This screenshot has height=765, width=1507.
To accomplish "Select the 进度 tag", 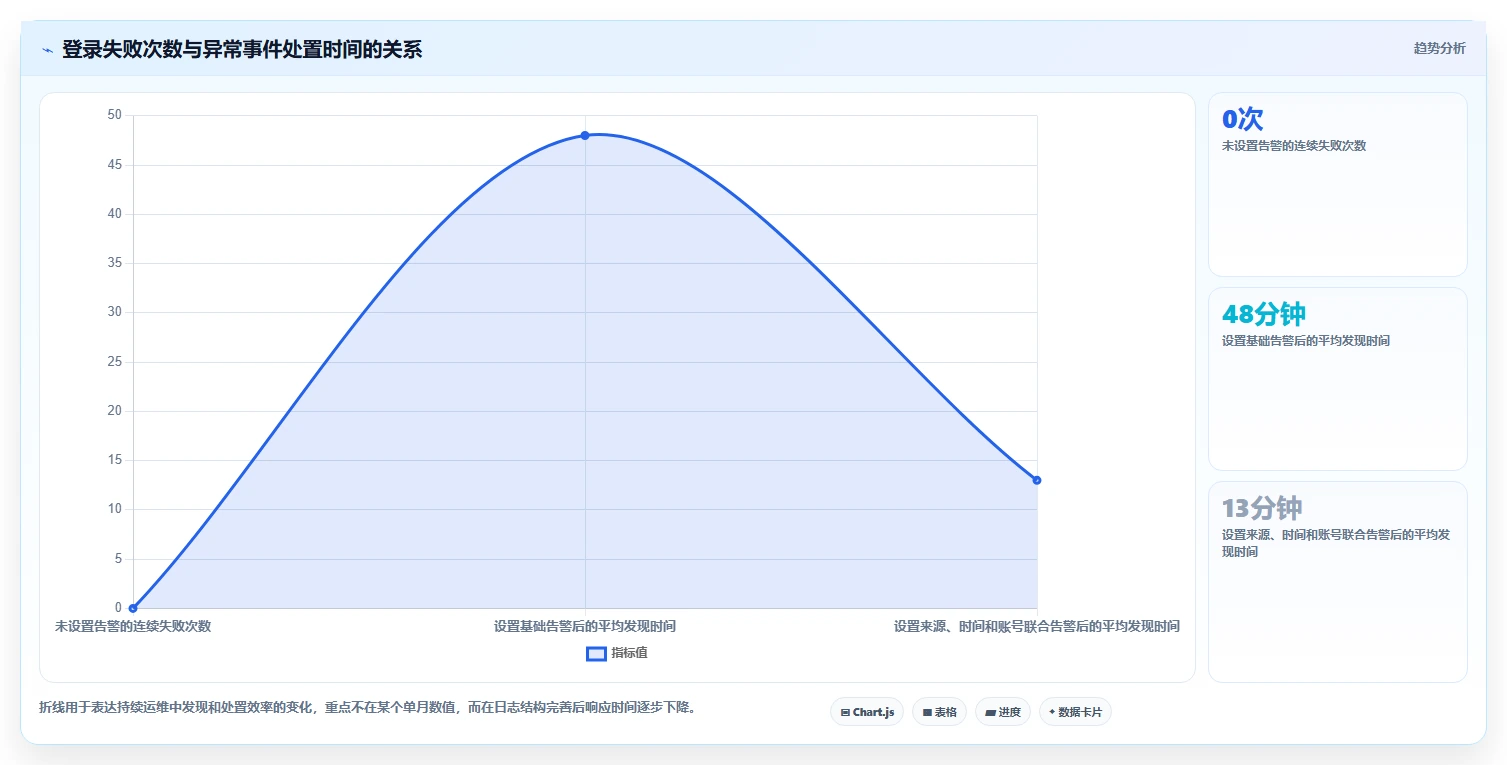I will [x=1003, y=712].
